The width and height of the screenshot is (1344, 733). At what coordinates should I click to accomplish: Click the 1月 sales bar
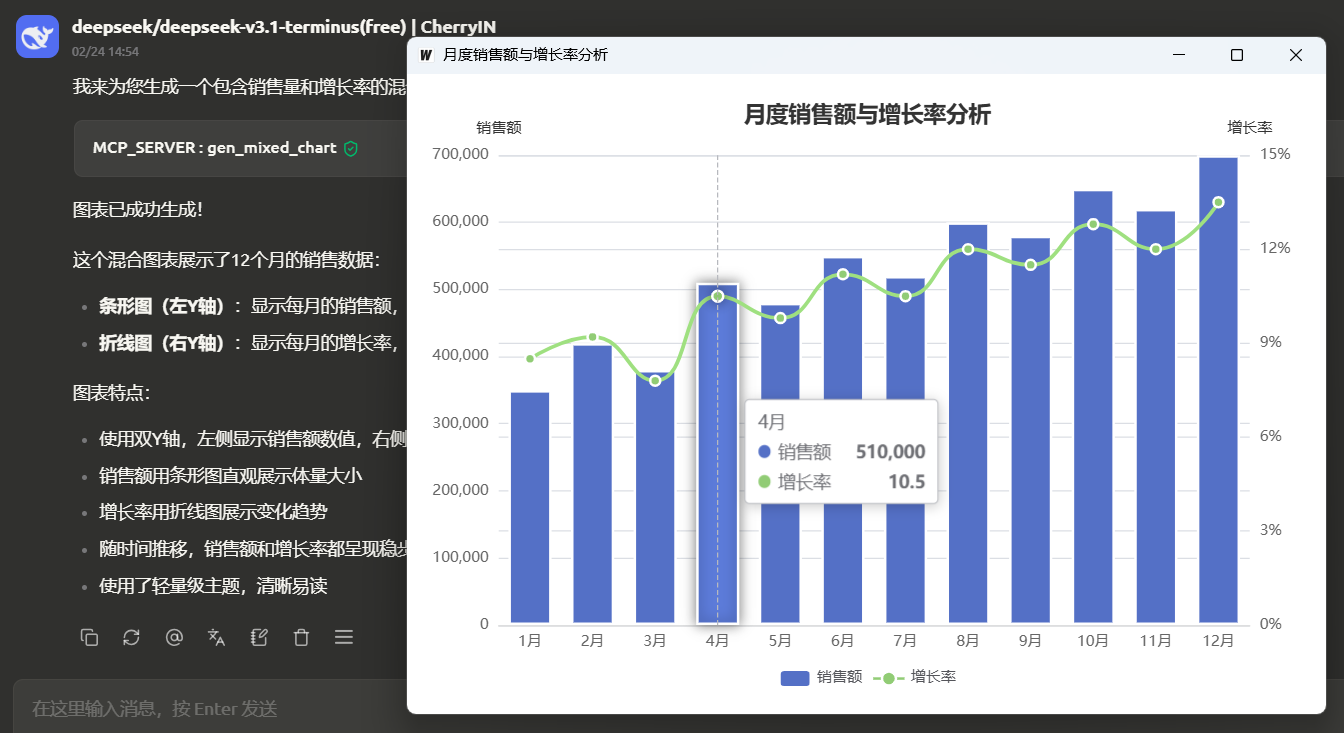coord(530,508)
